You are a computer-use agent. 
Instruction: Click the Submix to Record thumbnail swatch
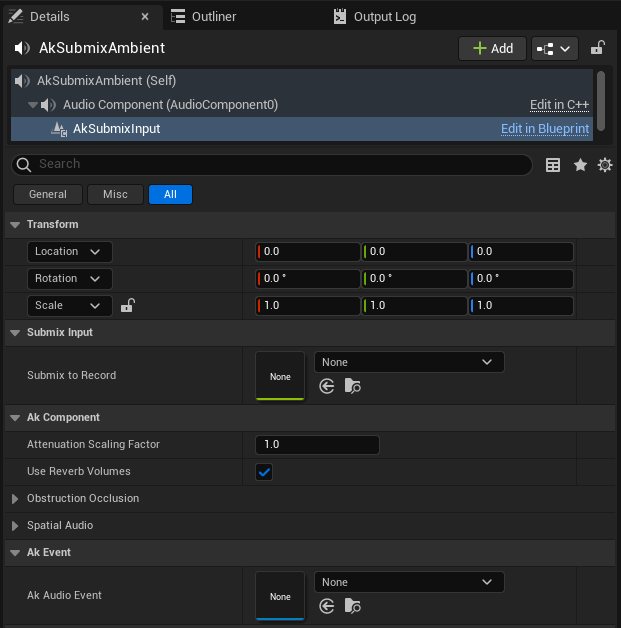[x=280, y=376]
